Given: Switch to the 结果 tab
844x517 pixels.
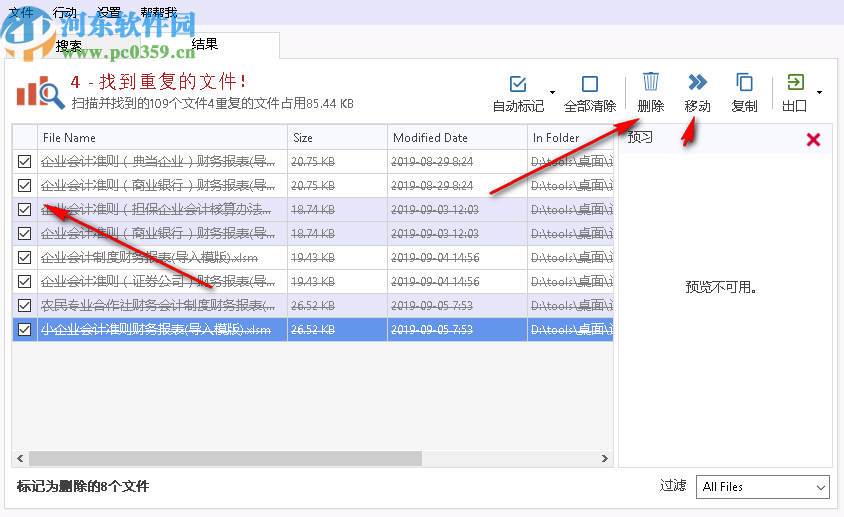Looking at the screenshot, I should point(205,44).
